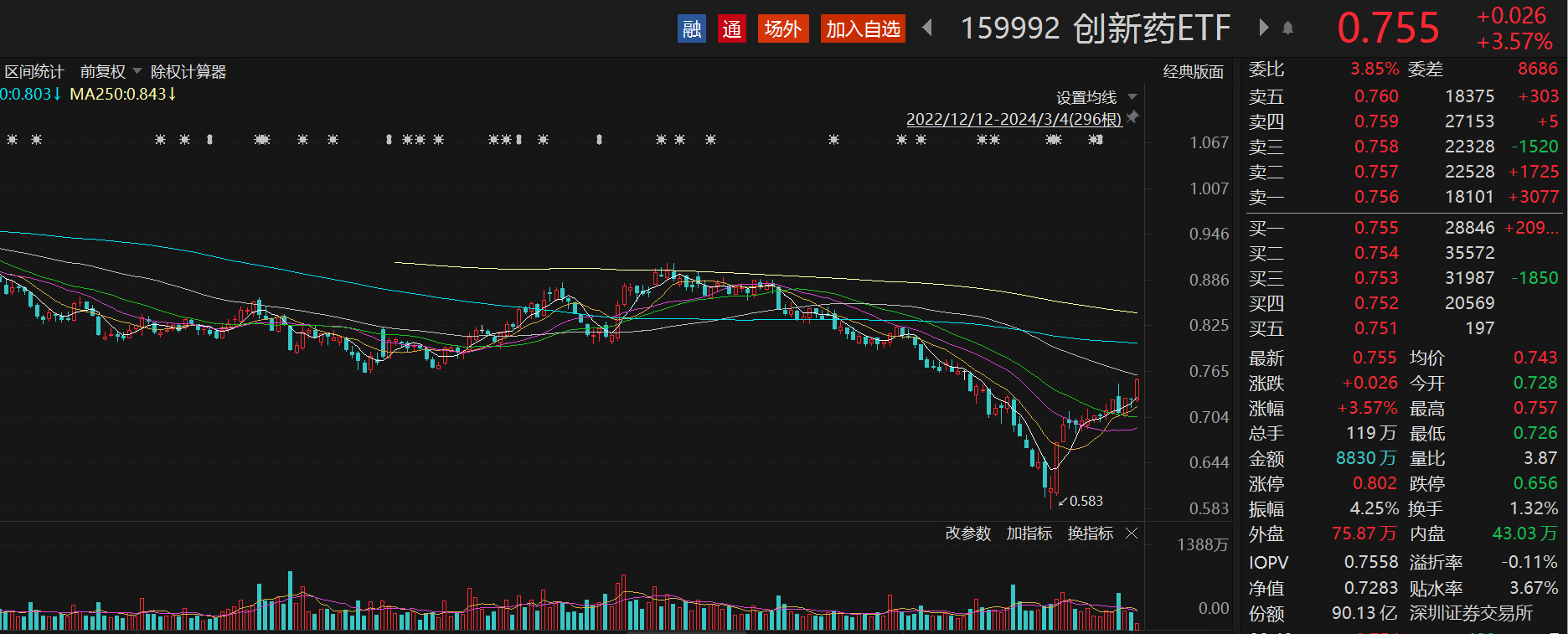Click 加入自选 add to watchlist button
The height and width of the screenshot is (634, 1568).
click(x=863, y=29)
